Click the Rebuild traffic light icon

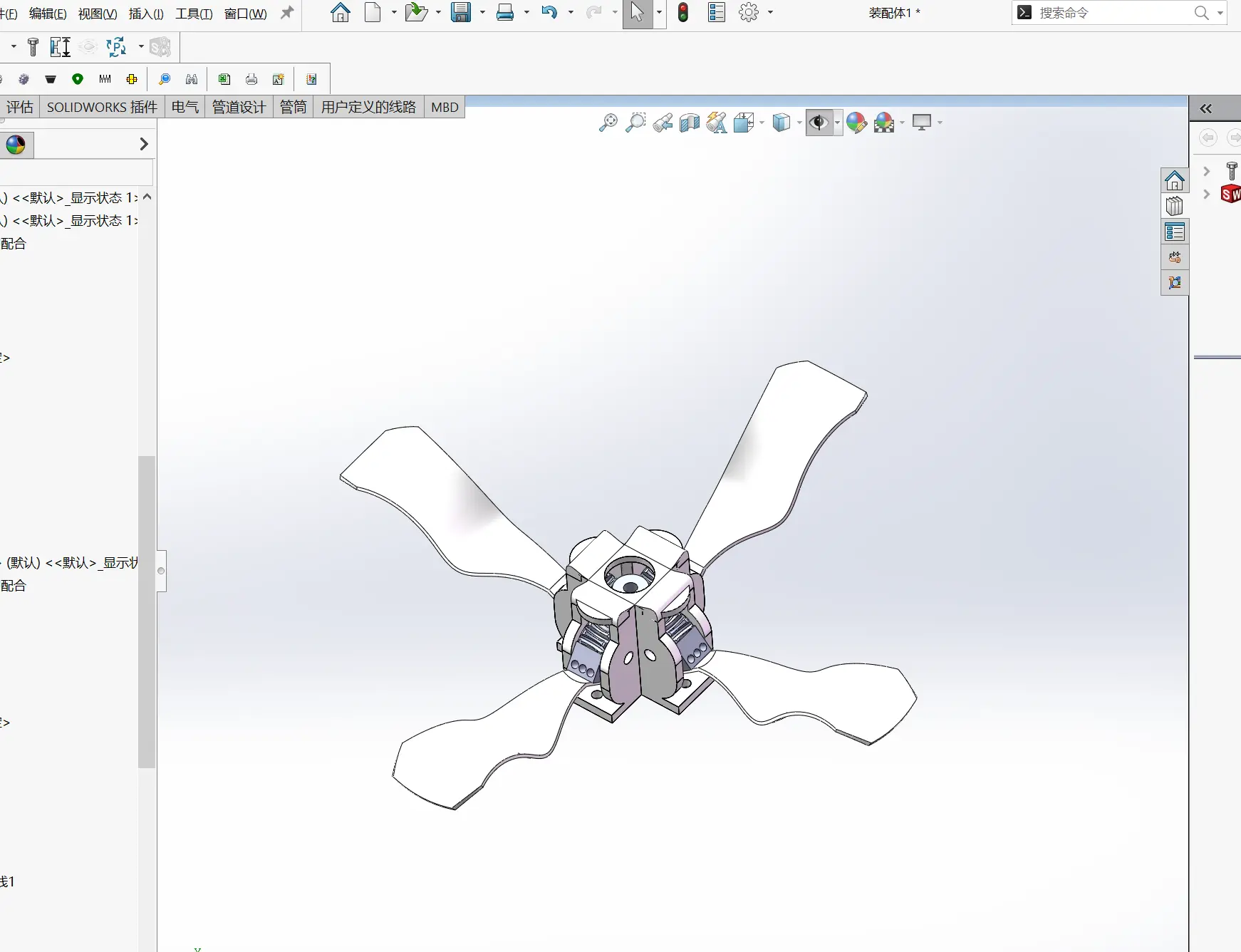tap(682, 13)
